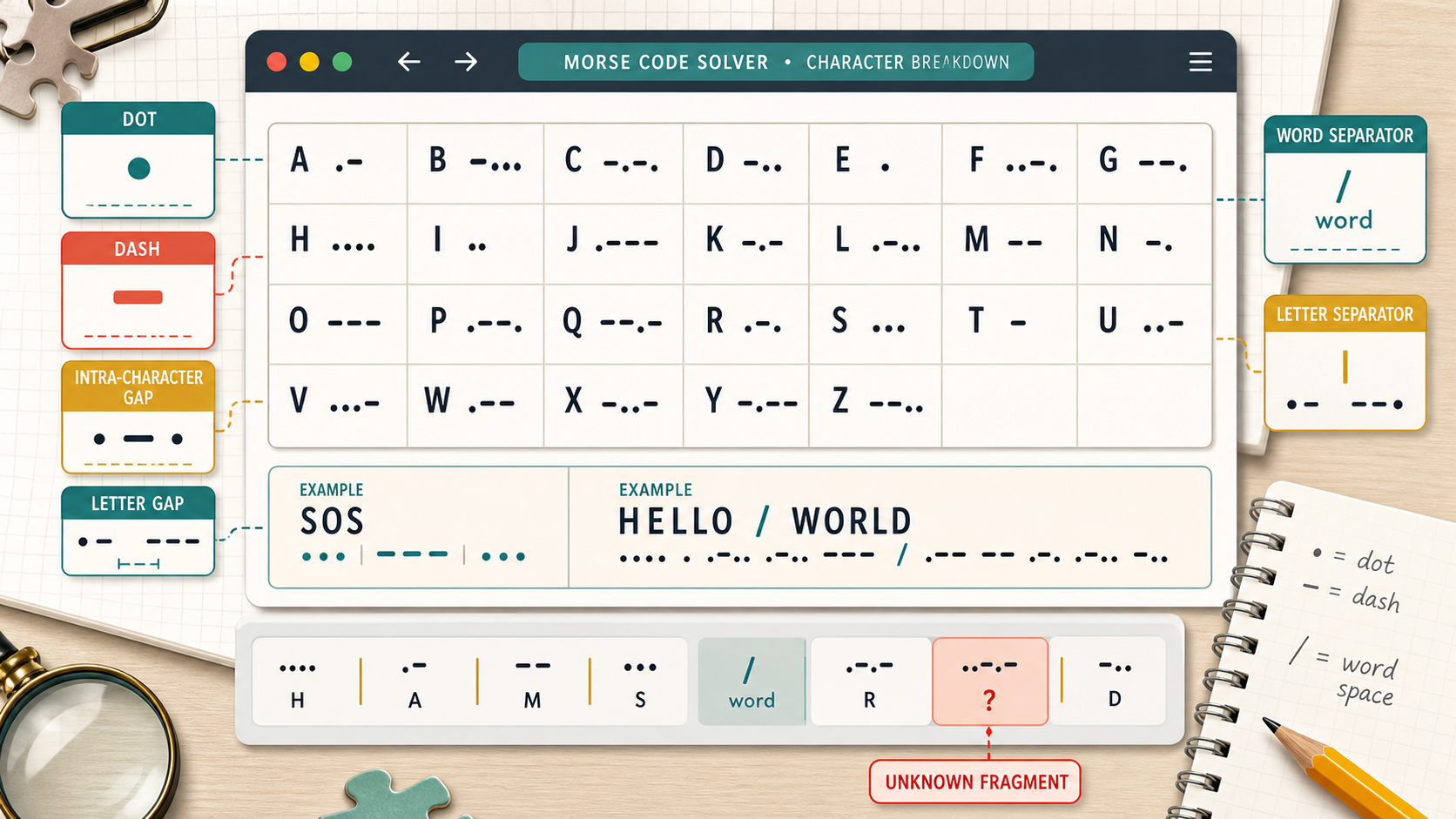Select the letter V cell
Viewport: 1456px width, 819px height.
click(x=338, y=406)
